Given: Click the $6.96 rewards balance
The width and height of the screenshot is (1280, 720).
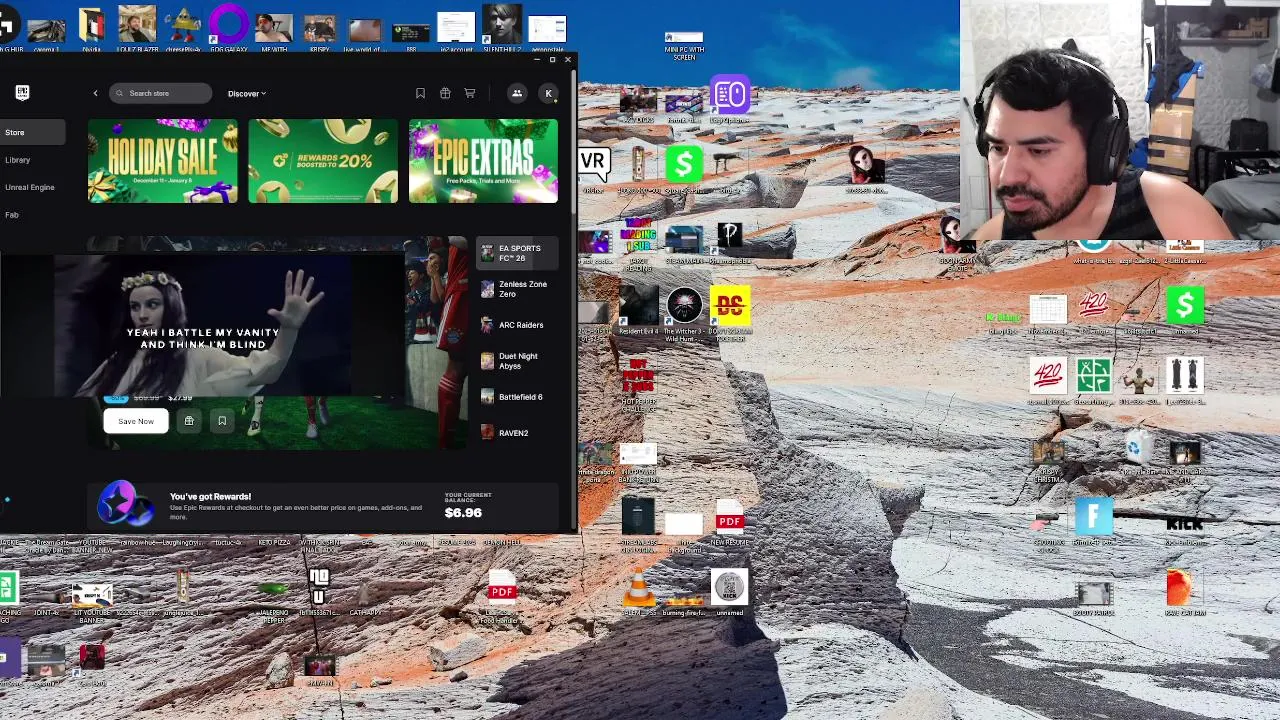Looking at the screenshot, I should point(463,513).
